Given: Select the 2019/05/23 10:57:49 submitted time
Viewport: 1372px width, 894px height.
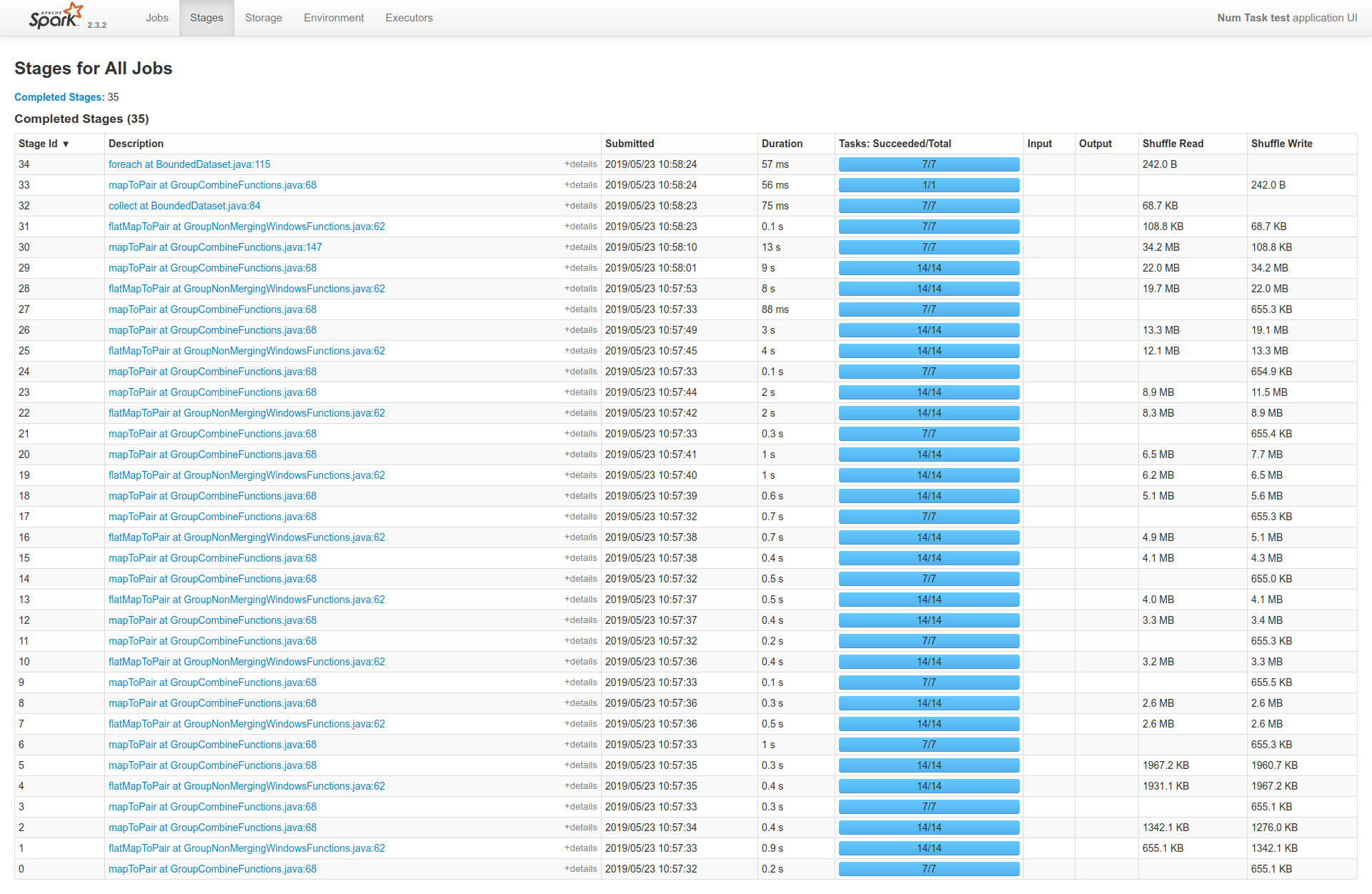Looking at the screenshot, I should (651, 330).
